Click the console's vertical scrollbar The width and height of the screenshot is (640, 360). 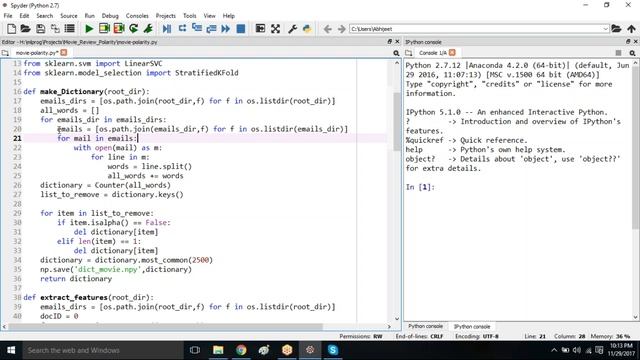(x=636, y=149)
